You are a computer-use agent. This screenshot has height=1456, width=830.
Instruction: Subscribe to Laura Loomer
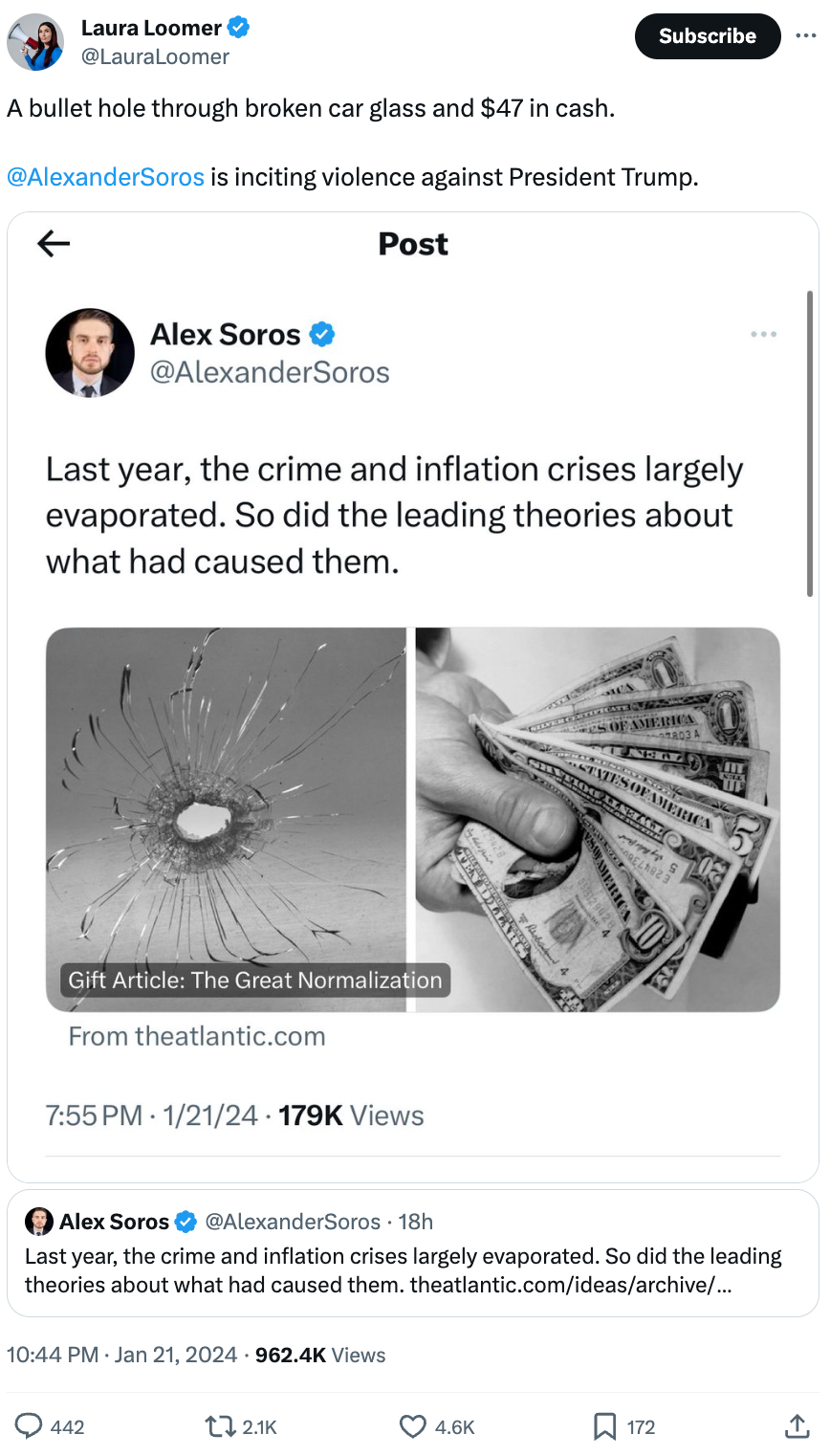[x=707, y=36]
